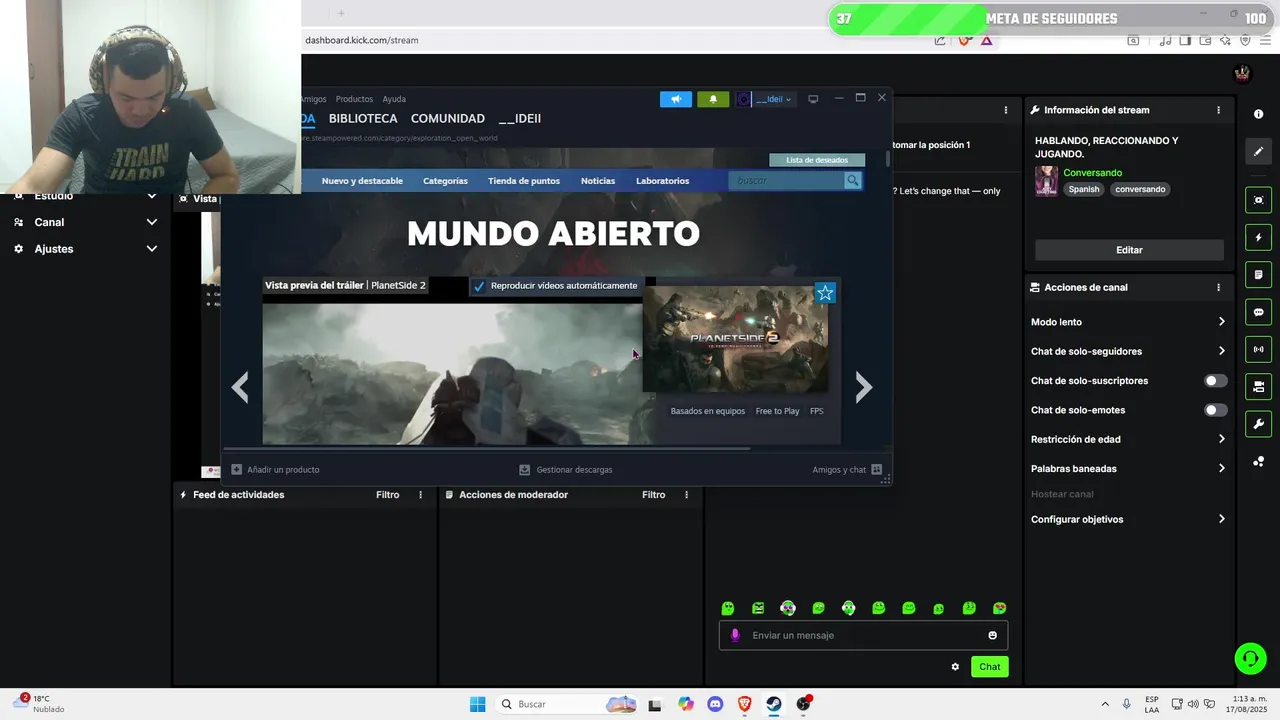This screenshot has height=720, width=1280.
Task: Click the green Chat send button
Action: (x=989, y=667)
